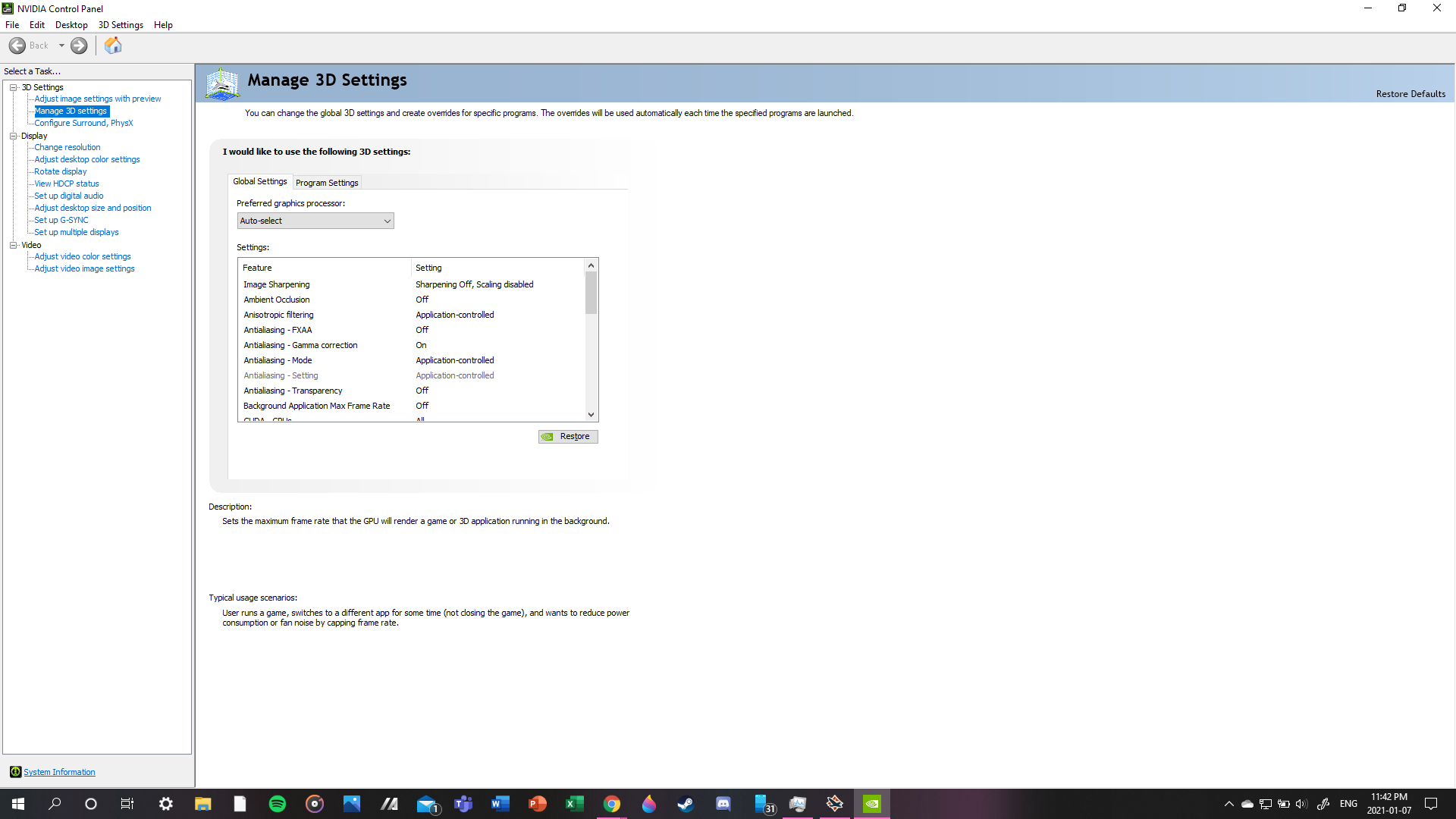Screen dimensions: 1456x819
Task: Switch to Program Settings tab
Action: (x=327, y=183)
